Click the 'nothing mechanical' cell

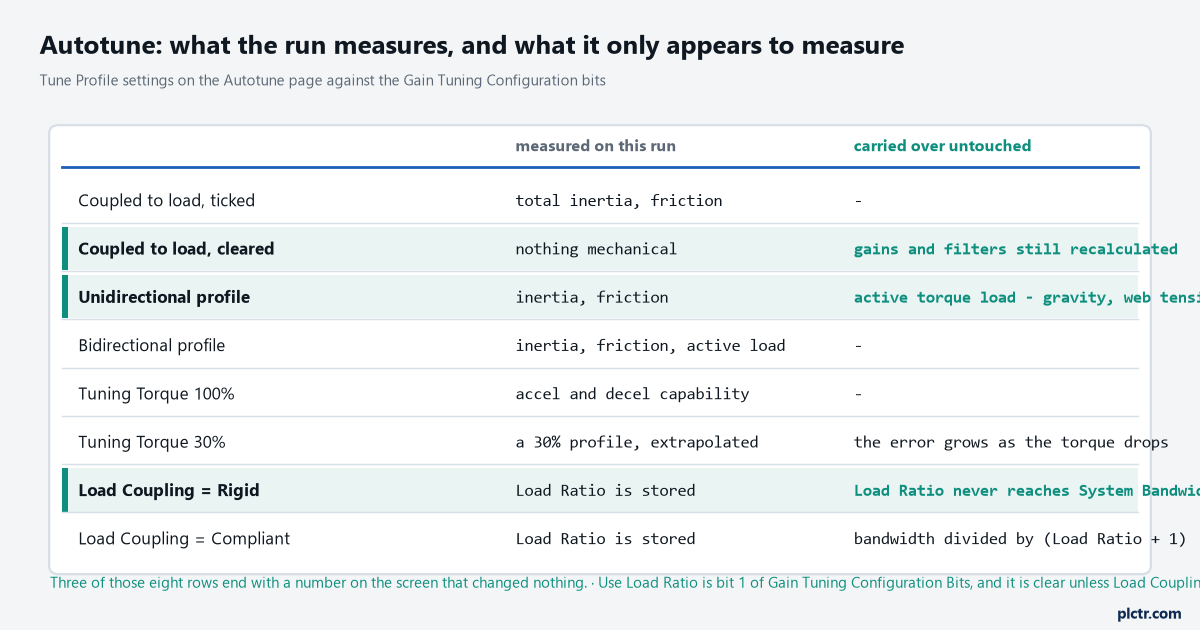[596, 249]
